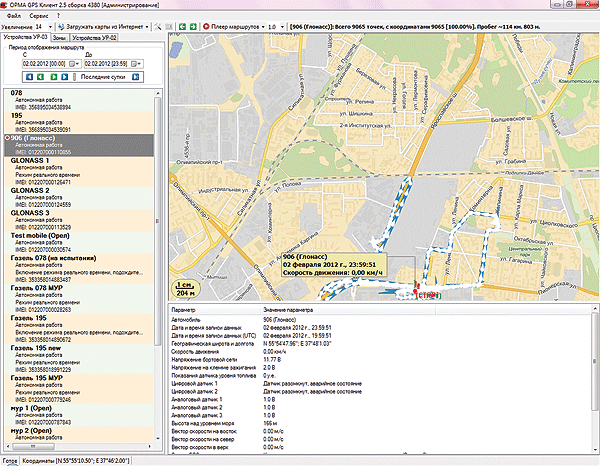Viewport: 600px width, 466px height.
Task: Open the start date calendar dropdown
Action: coord(74,63)
